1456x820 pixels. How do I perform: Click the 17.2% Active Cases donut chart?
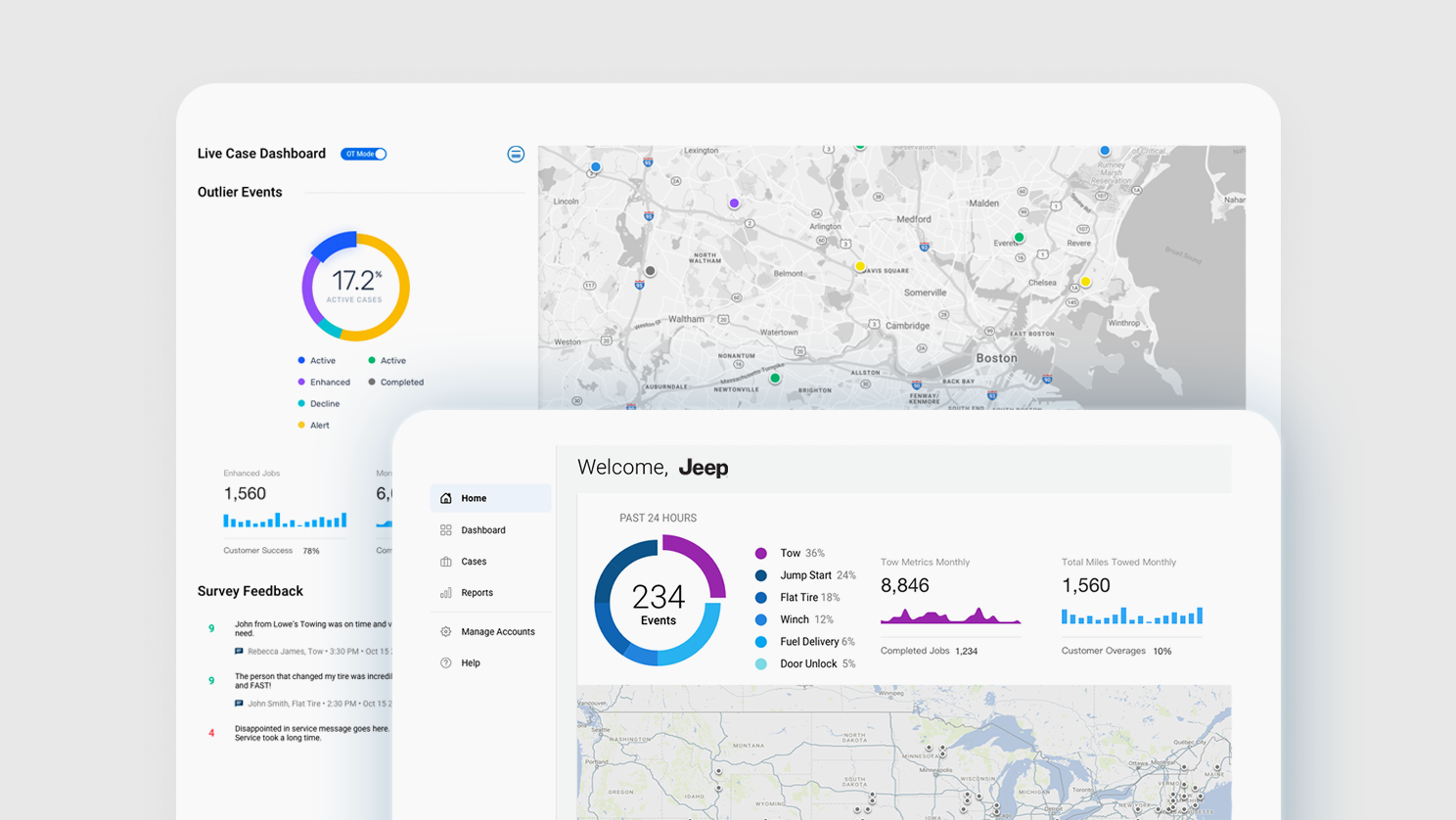355,286
